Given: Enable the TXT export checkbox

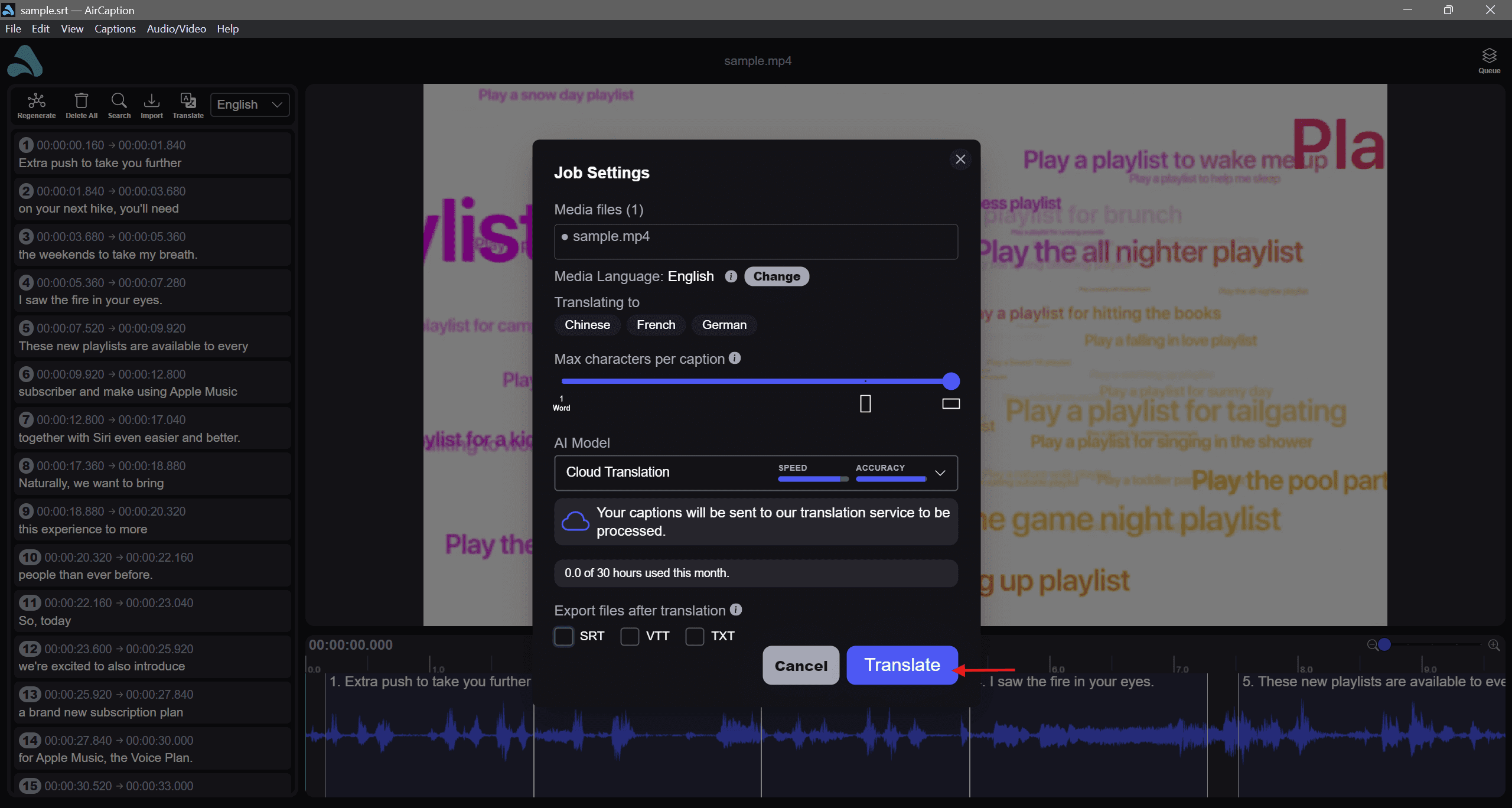Looking at the screenshot, I should (x=695, y=636).
